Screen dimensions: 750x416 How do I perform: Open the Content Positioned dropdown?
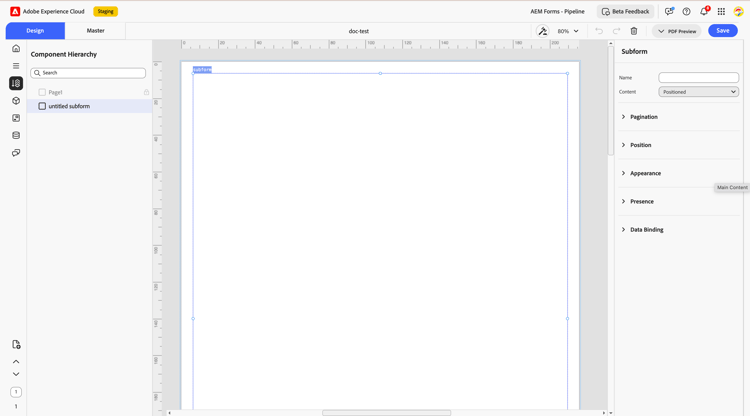click(x=698, y=92)
